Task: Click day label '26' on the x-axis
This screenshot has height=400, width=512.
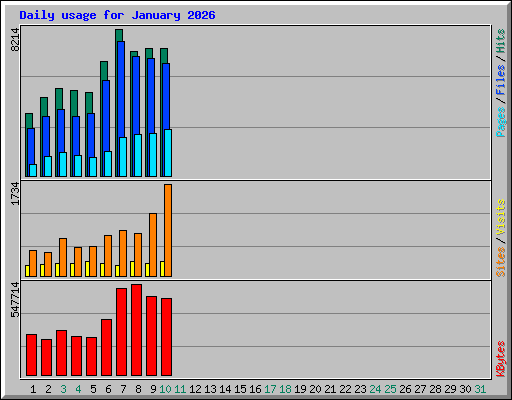Action: pos(405,389)
